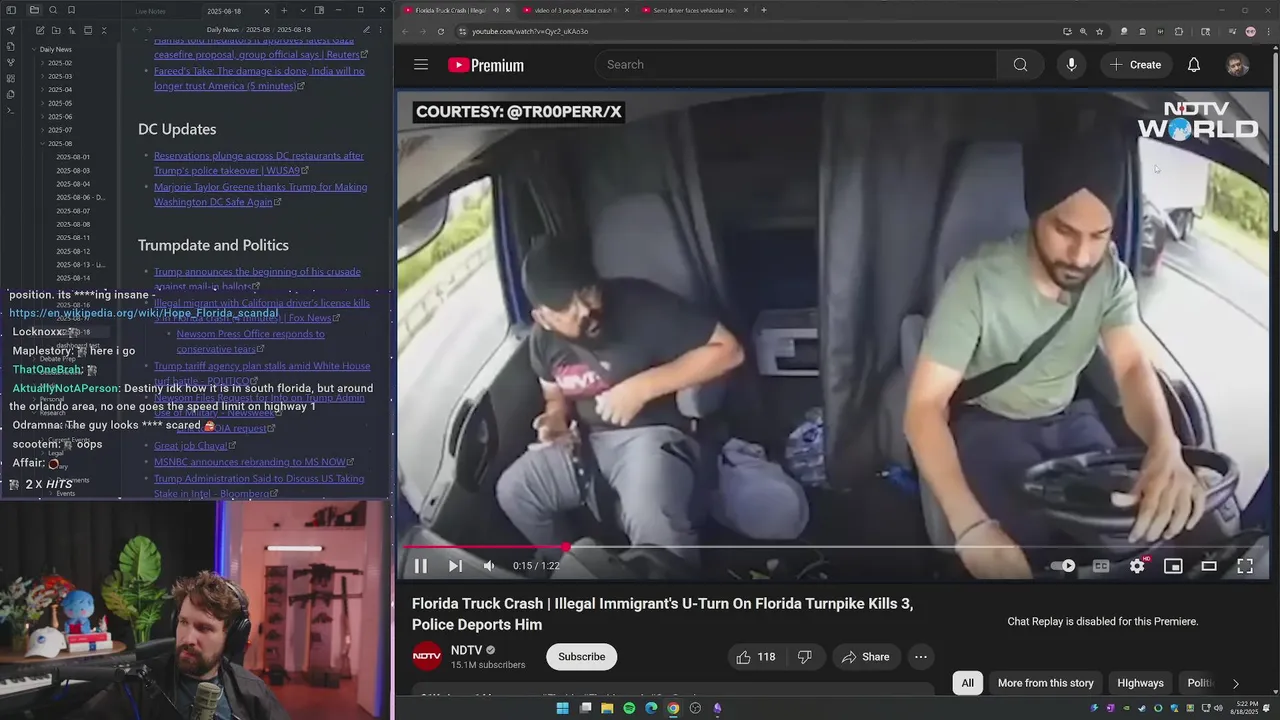Screen dimensions: 1280x720
Task: Mute audio on the Florida Truck Crash tab
Action: [496, 10]
